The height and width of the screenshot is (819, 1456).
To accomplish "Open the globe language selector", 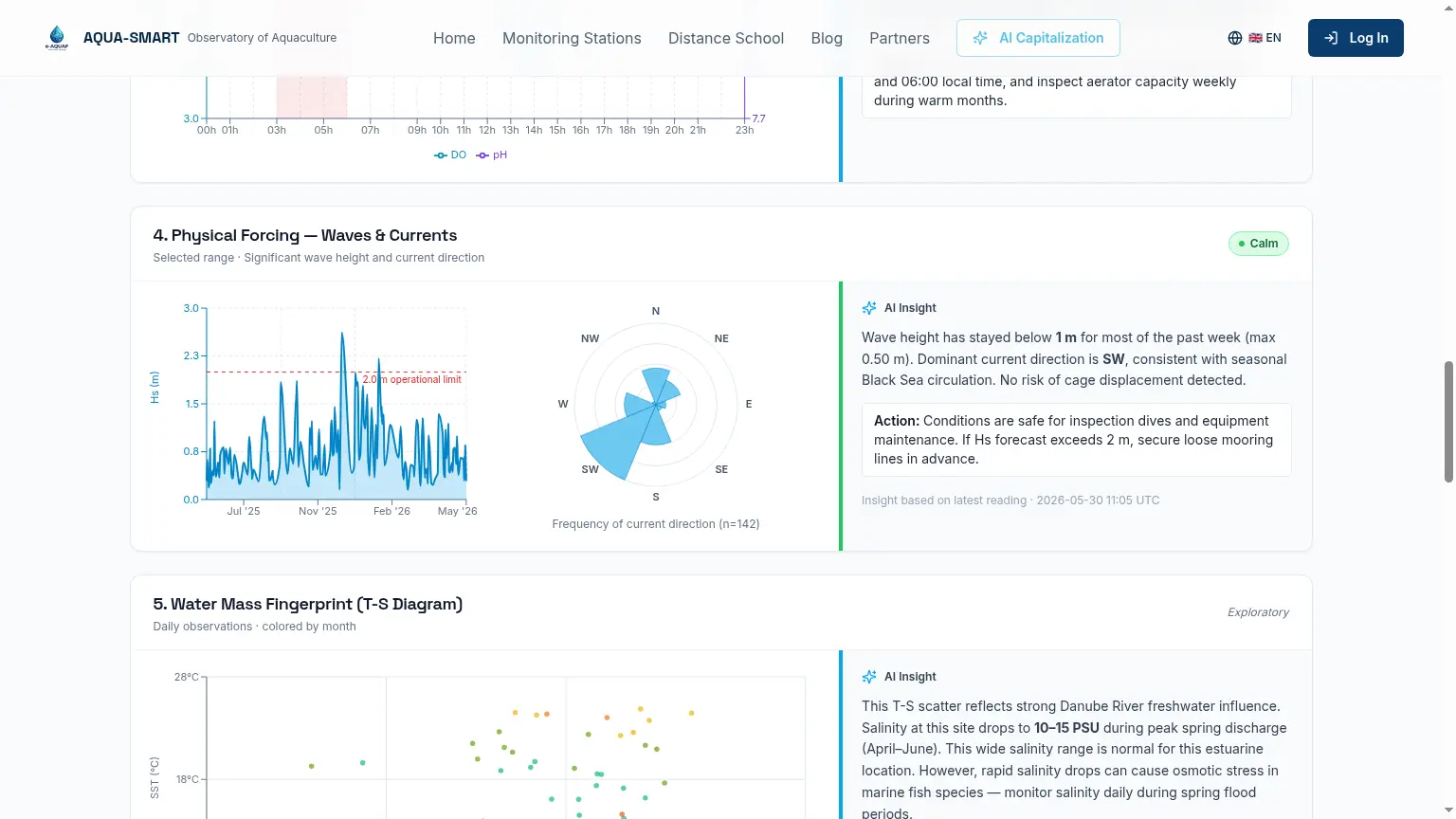I will (1254, 38).
